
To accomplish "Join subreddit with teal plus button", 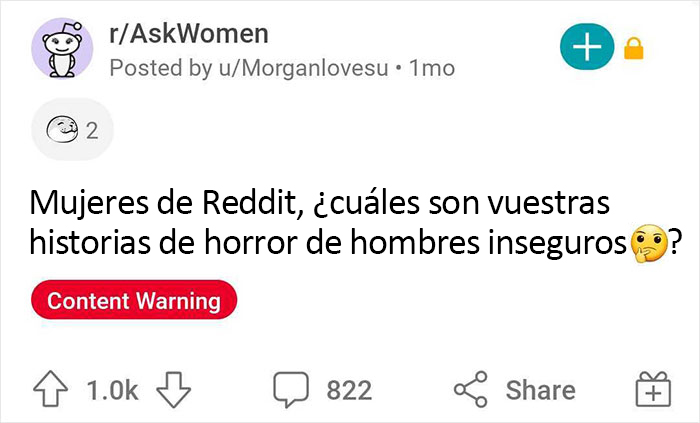I will [x=587, y=46].
